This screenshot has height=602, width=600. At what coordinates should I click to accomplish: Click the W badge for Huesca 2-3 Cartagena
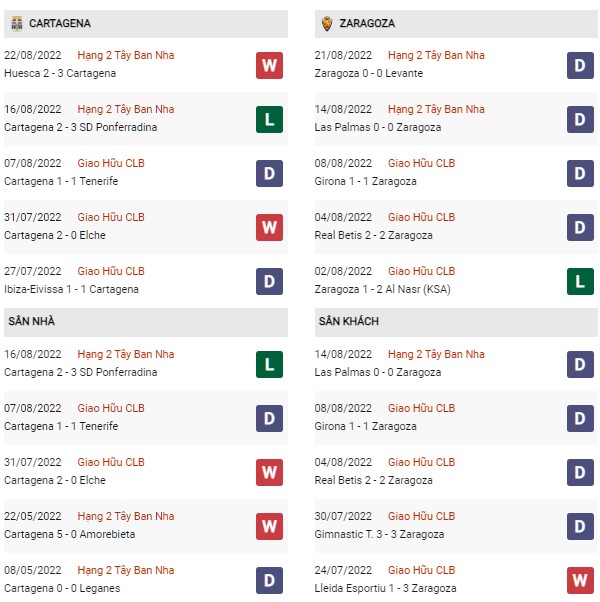pos(269,65)
